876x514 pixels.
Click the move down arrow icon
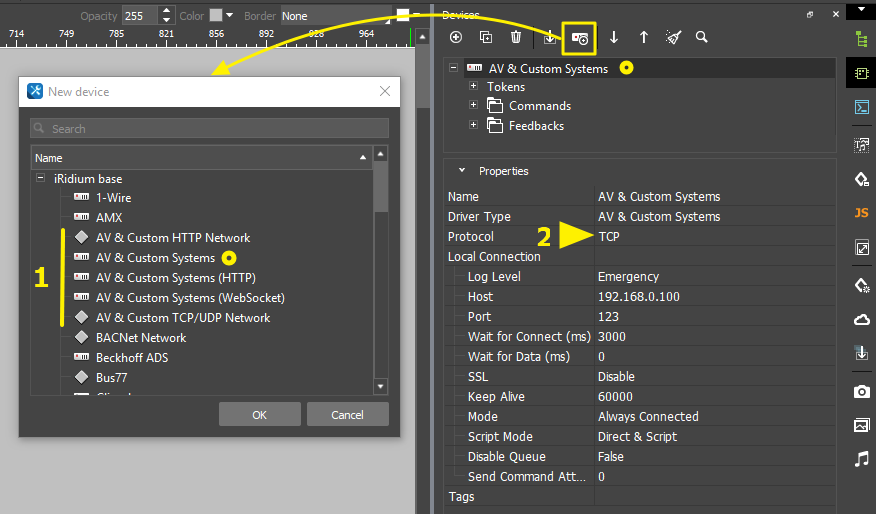click(614, 37)
